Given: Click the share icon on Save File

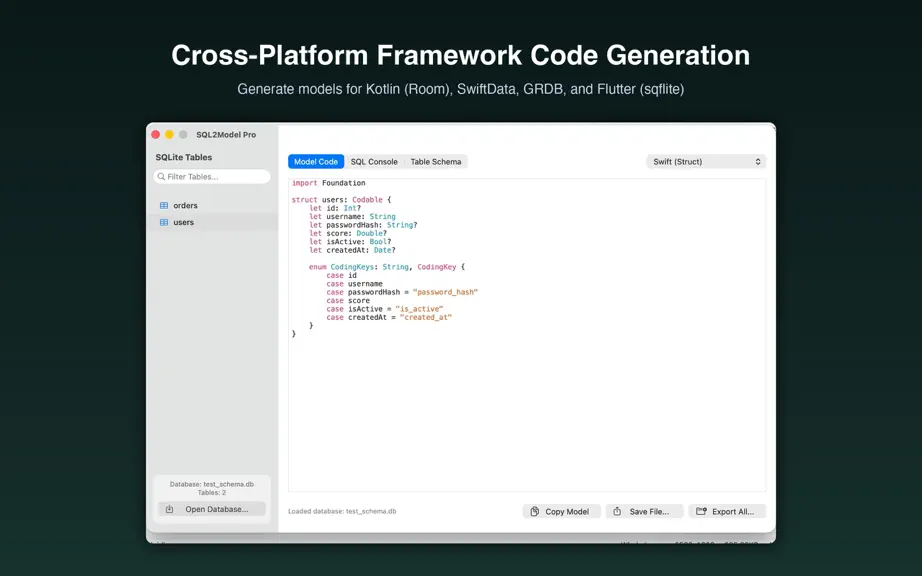Looking at the screenshot, I should [x=617, y=511].
